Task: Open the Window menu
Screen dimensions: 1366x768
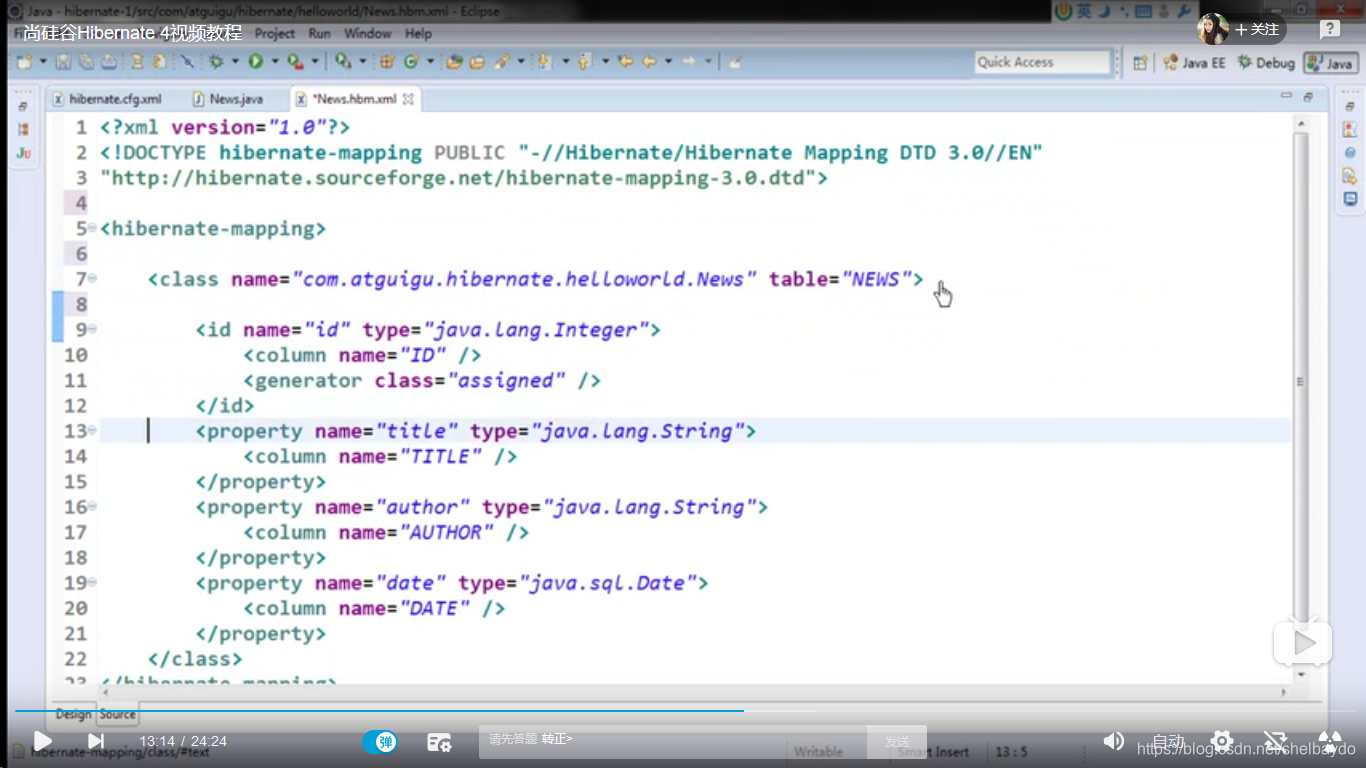Action: pyautogui.click(x=367, y=33)
